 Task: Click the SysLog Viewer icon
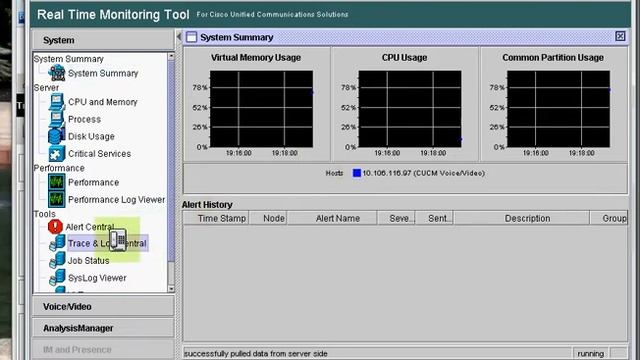coord(57,278)
